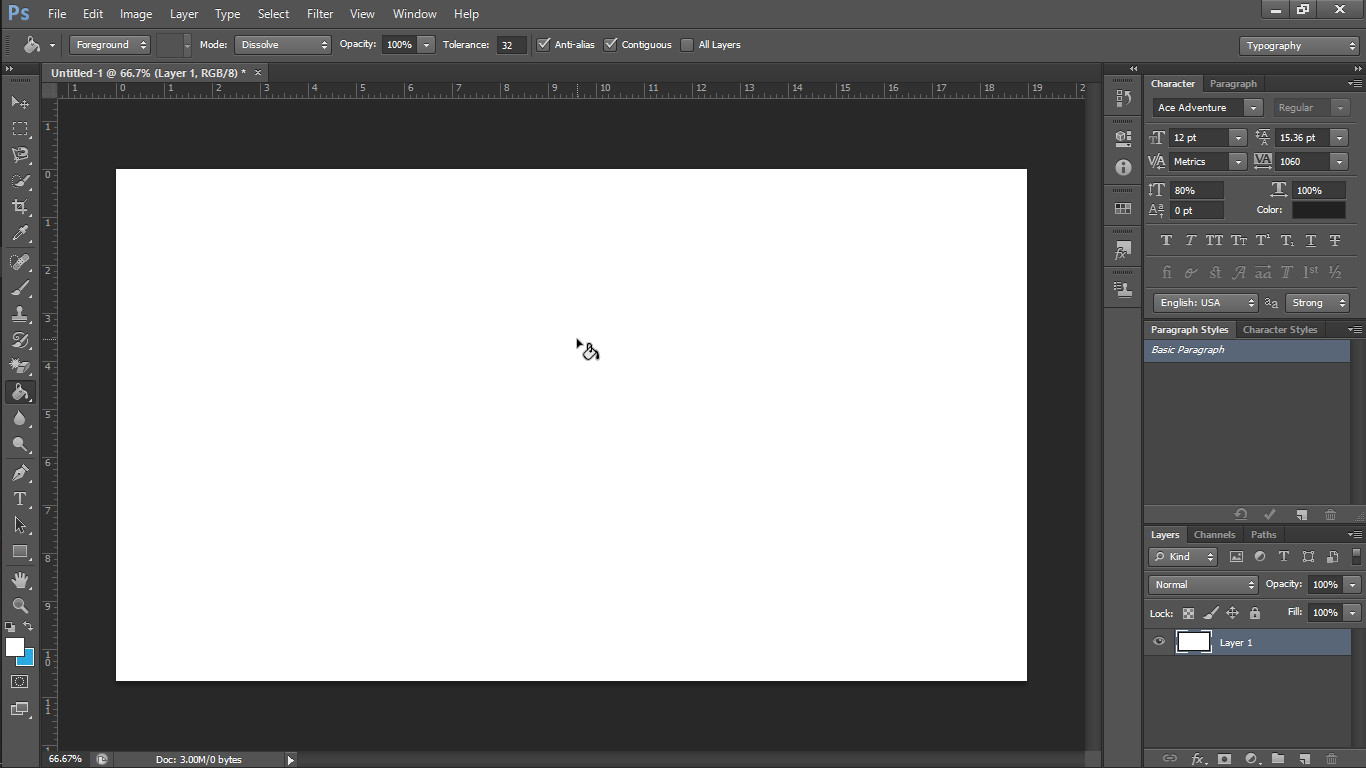Open the fill source Foreground dropdown
1366x768 pixels.
point(110,45)
